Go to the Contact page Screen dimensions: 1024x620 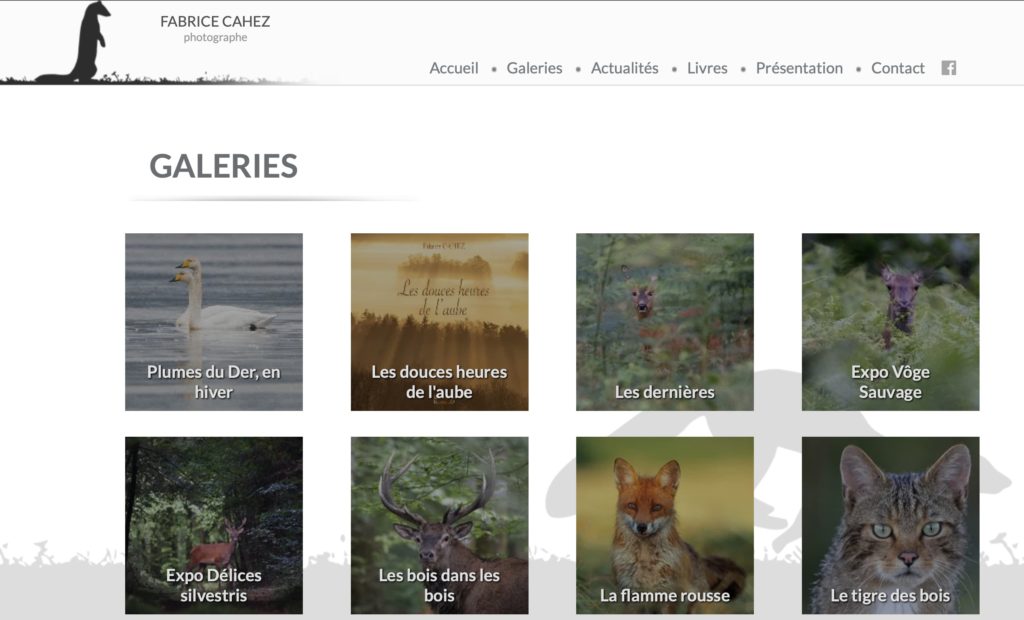coord(897,68)
